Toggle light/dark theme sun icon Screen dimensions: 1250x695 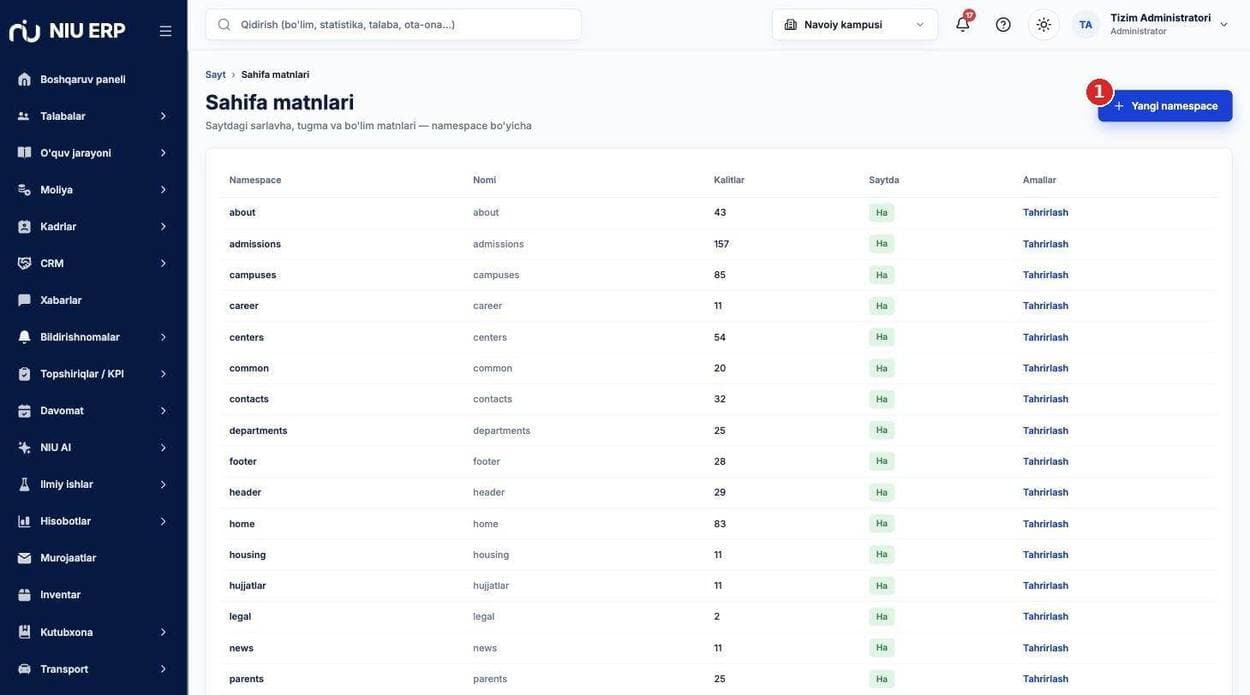click(x=1044, y=24)
